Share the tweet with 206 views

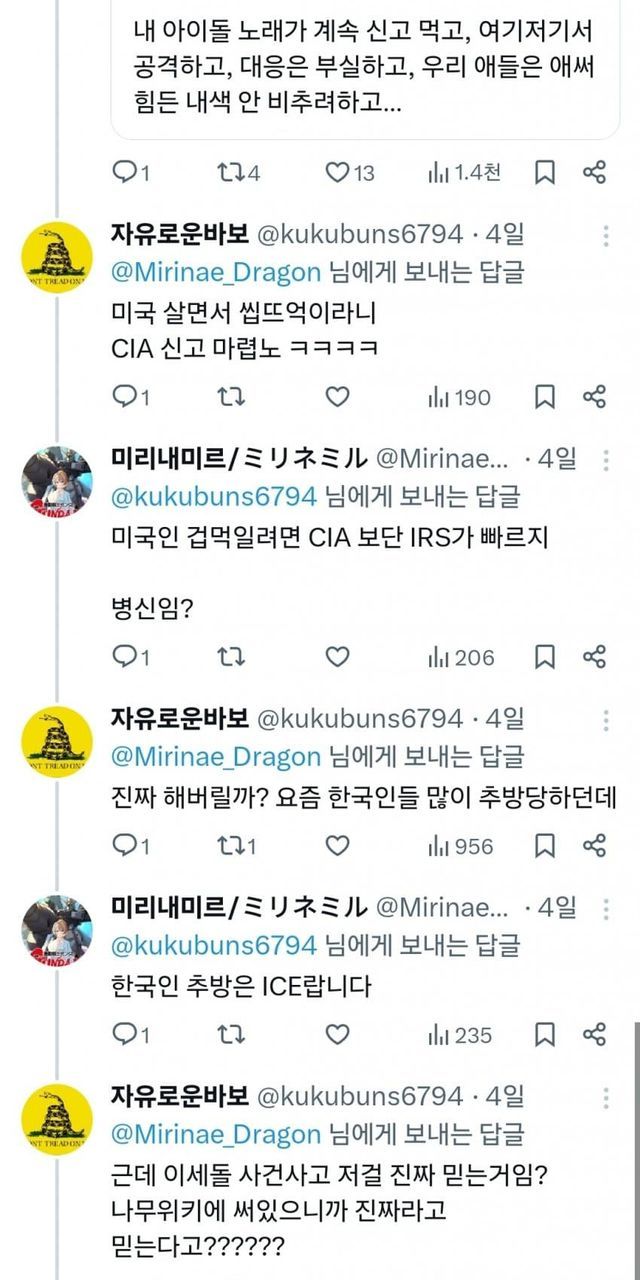(594, 656)
